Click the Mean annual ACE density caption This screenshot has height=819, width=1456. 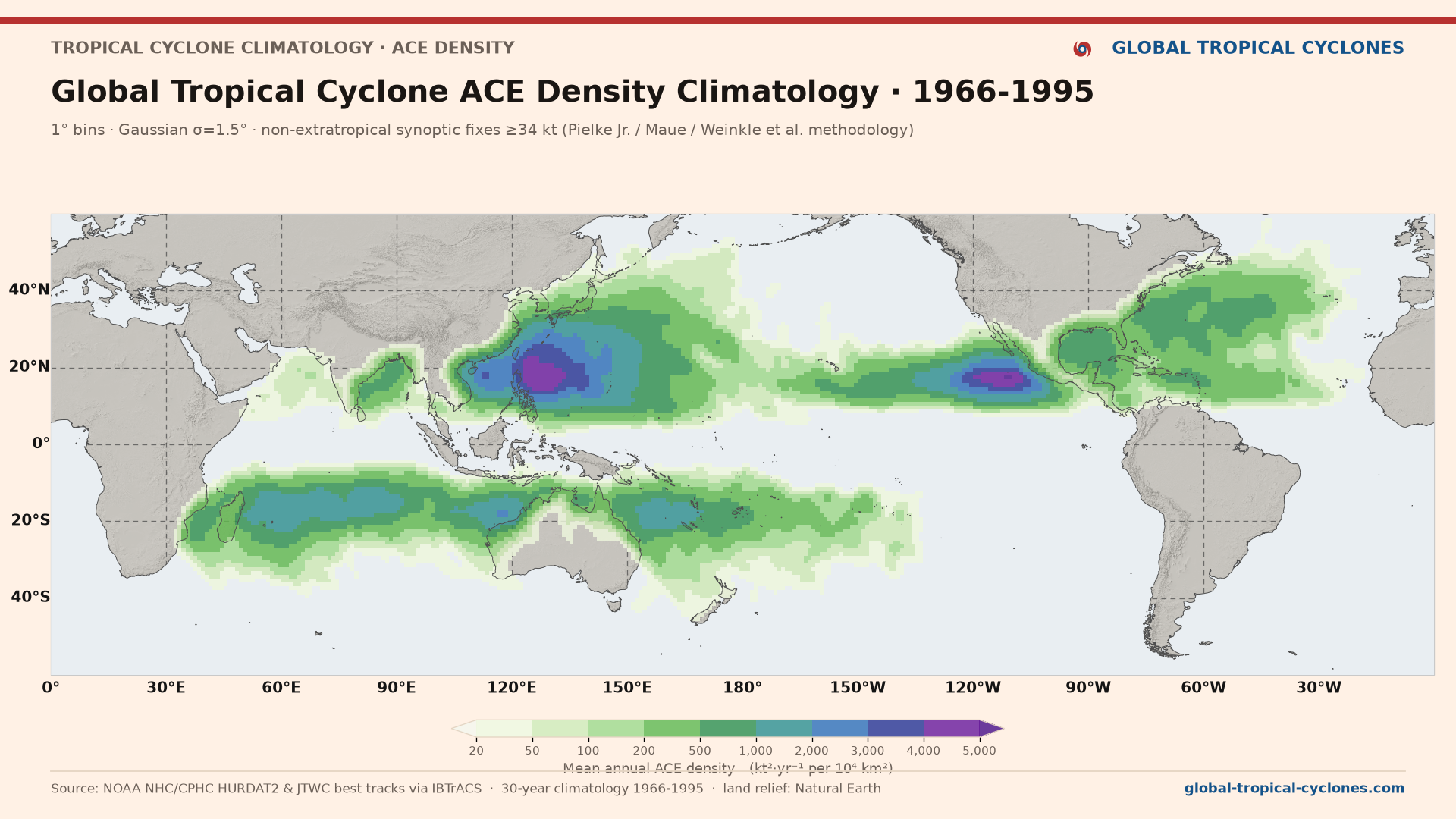[728, 768]
